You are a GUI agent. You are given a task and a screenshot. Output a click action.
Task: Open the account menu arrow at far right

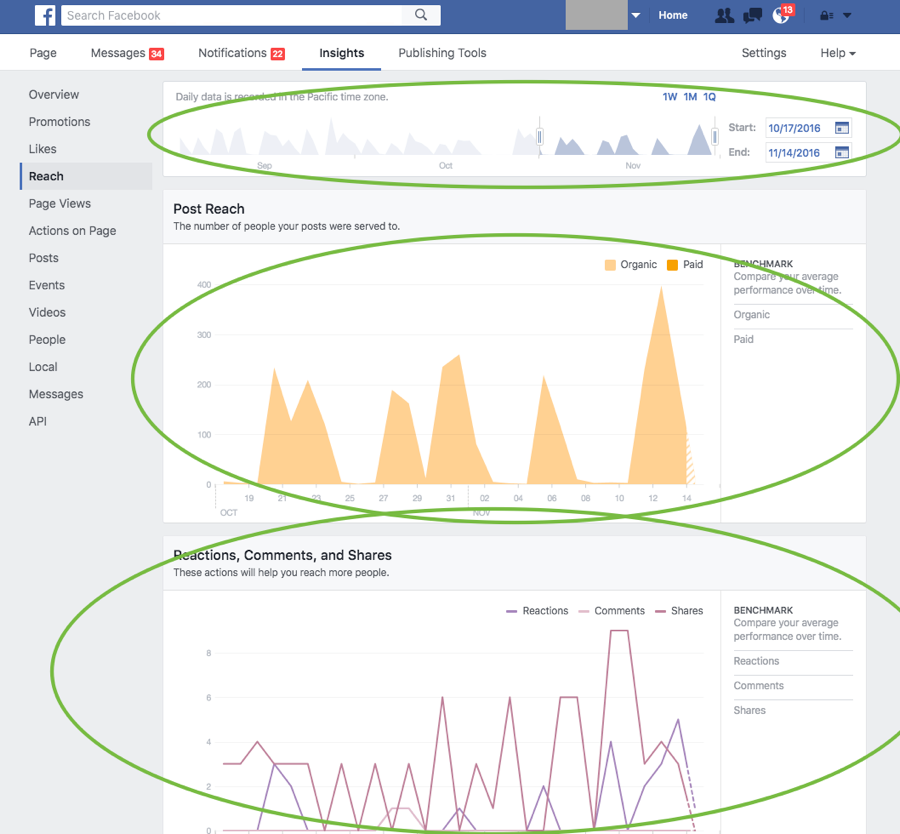pos(848,16)
